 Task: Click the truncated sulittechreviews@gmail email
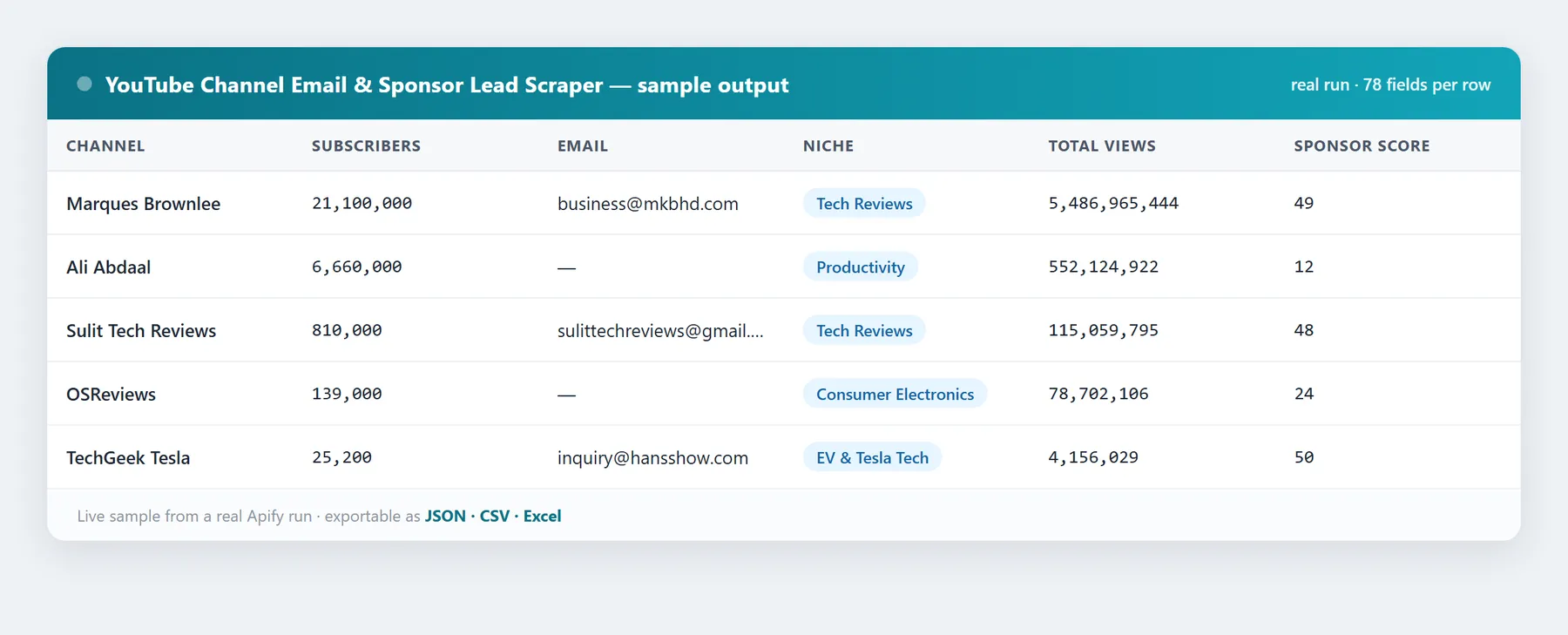tap(660, 330)
